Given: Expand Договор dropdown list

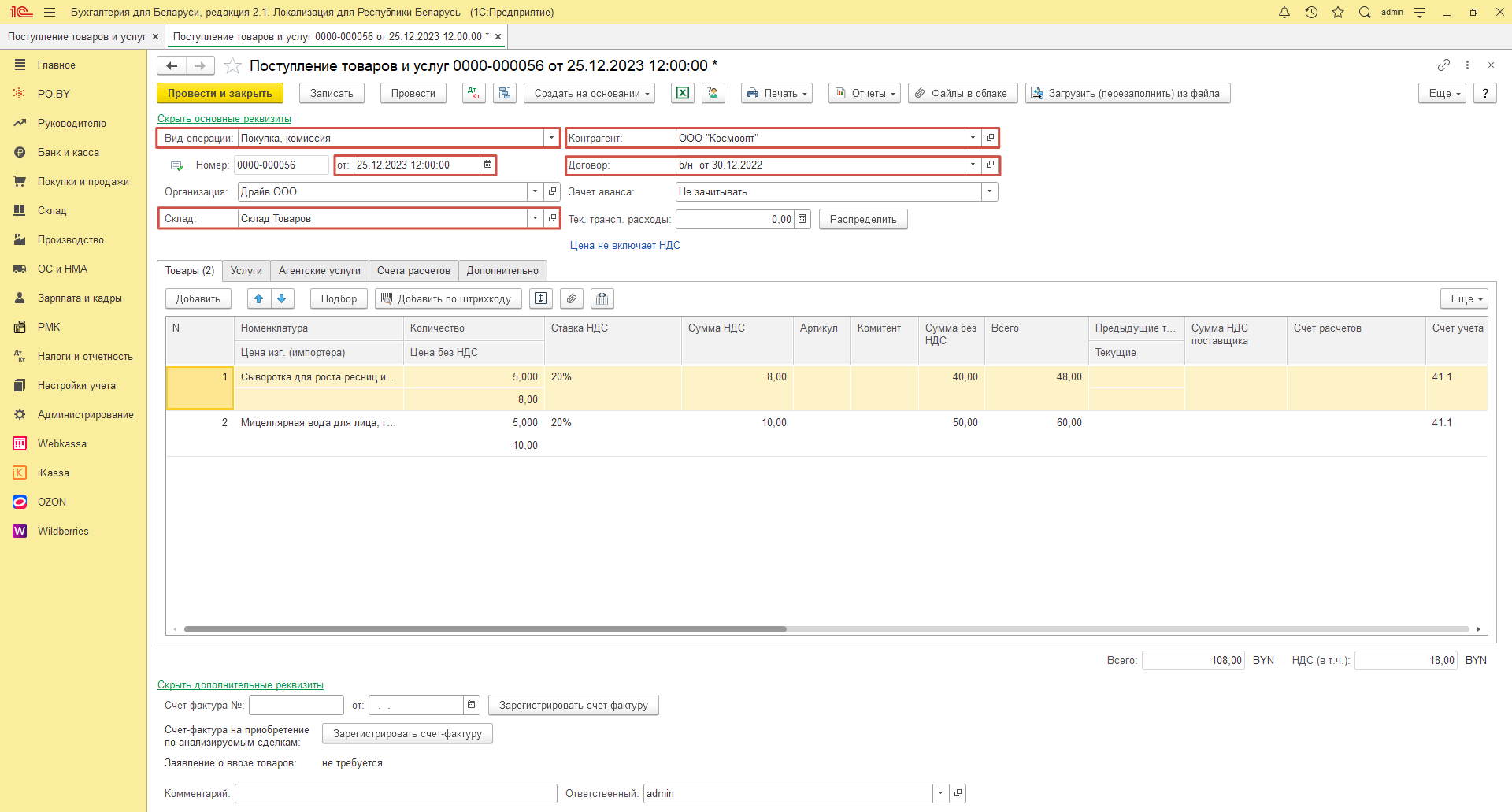Looking at the screenshot, I should [x=973, y=165].
